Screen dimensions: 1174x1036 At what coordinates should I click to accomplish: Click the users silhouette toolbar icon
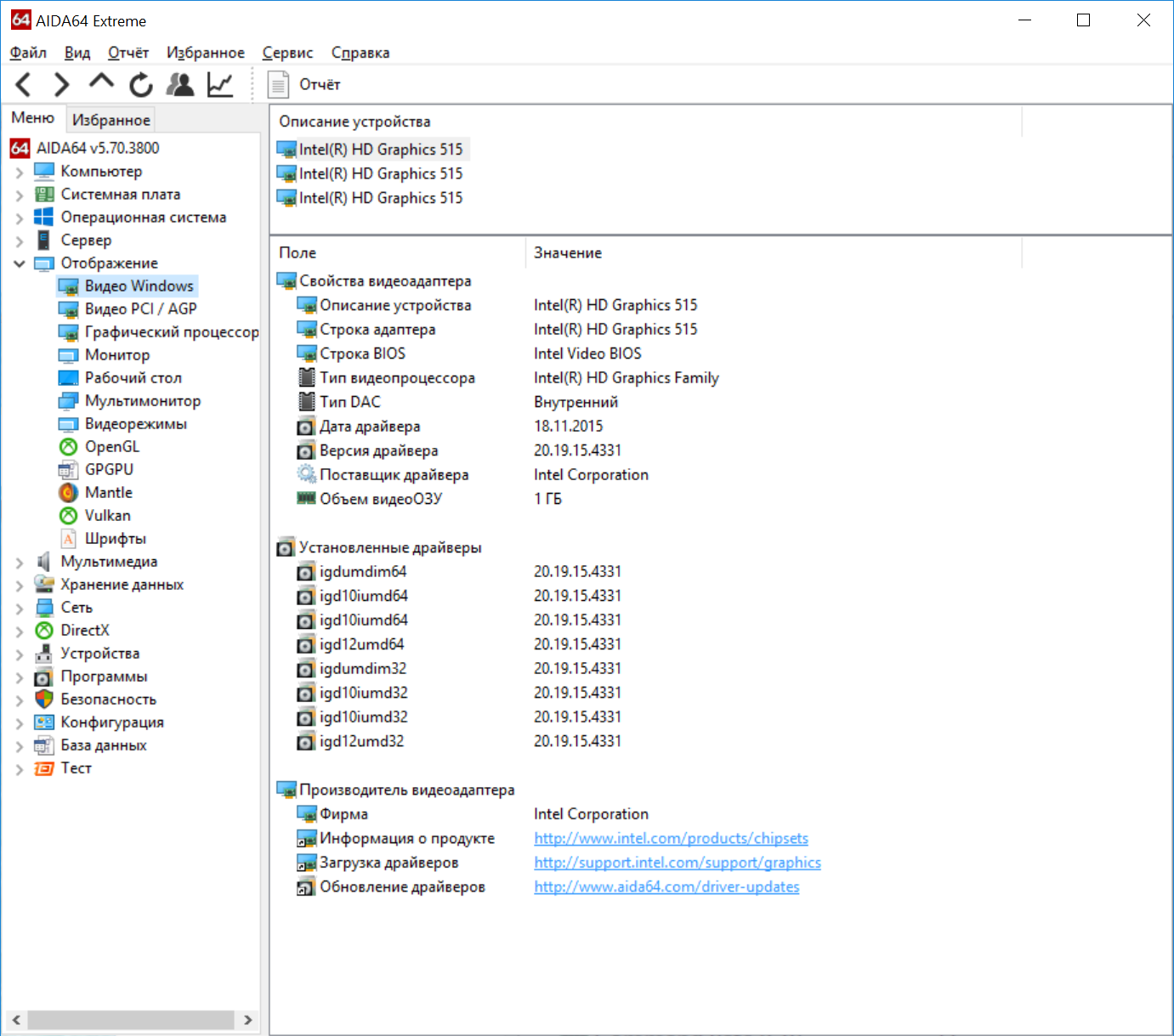180,84
